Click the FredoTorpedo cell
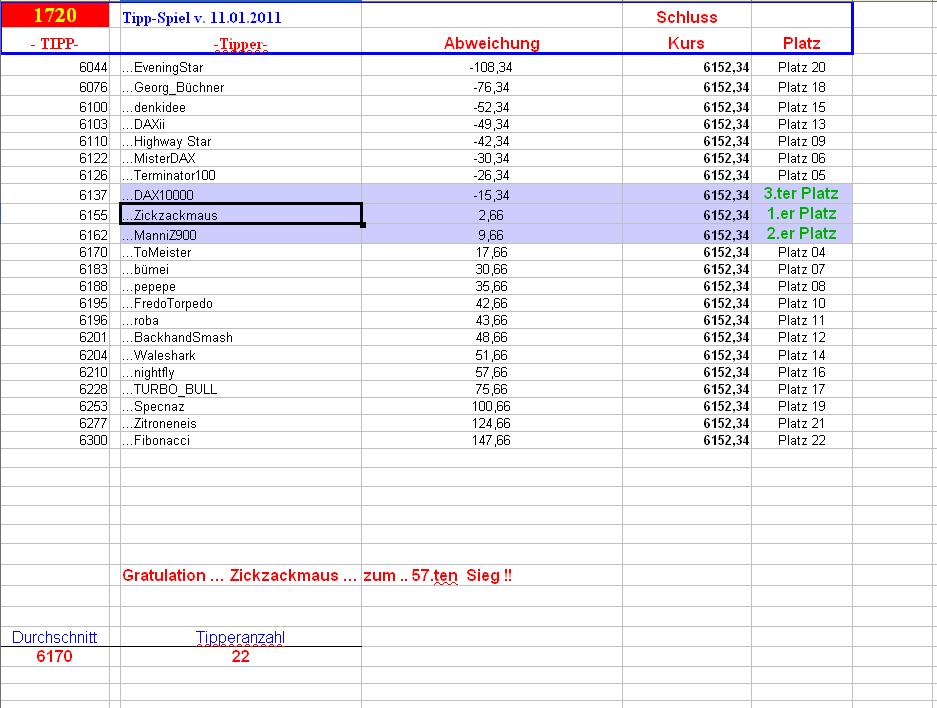 point(241,304)
